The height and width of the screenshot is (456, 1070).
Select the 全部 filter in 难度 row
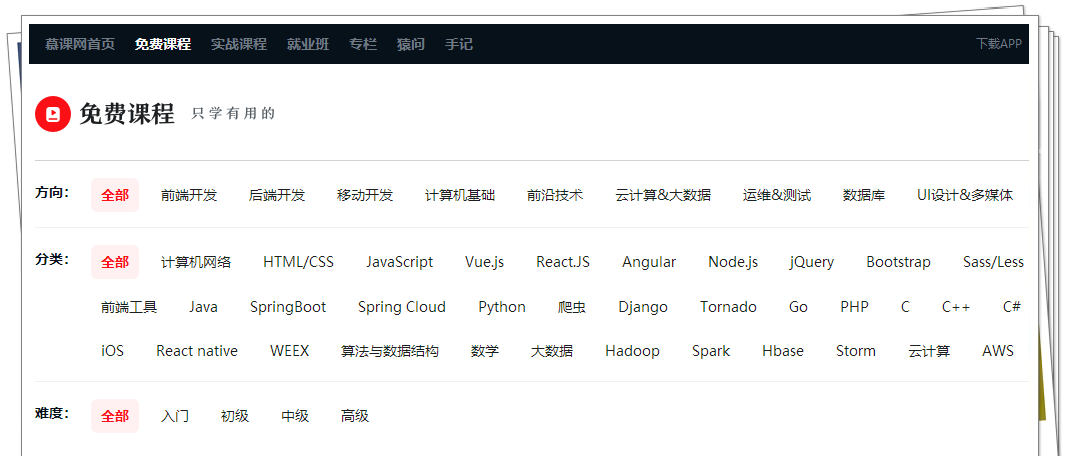pos(115,416)
